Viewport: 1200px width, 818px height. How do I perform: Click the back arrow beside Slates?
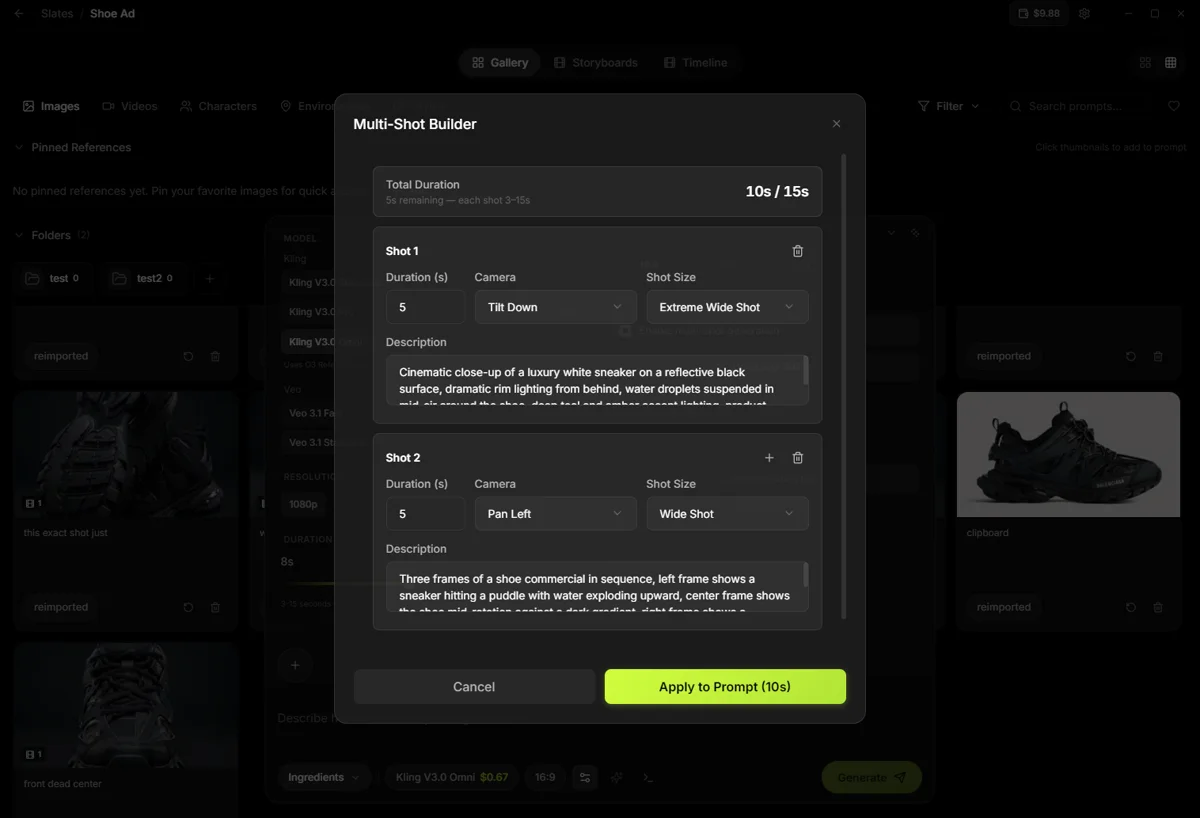pyautogui.click(x=19, y=14)
